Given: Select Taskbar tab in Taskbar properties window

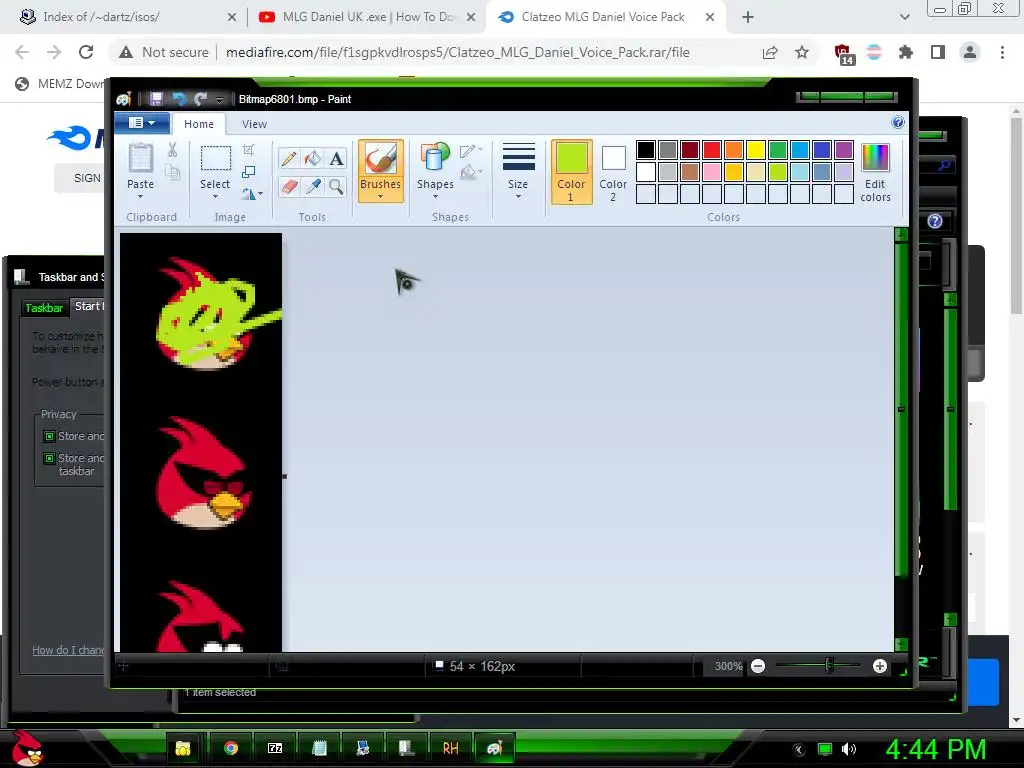Looking at the screenshot, I should click(44, 308).
